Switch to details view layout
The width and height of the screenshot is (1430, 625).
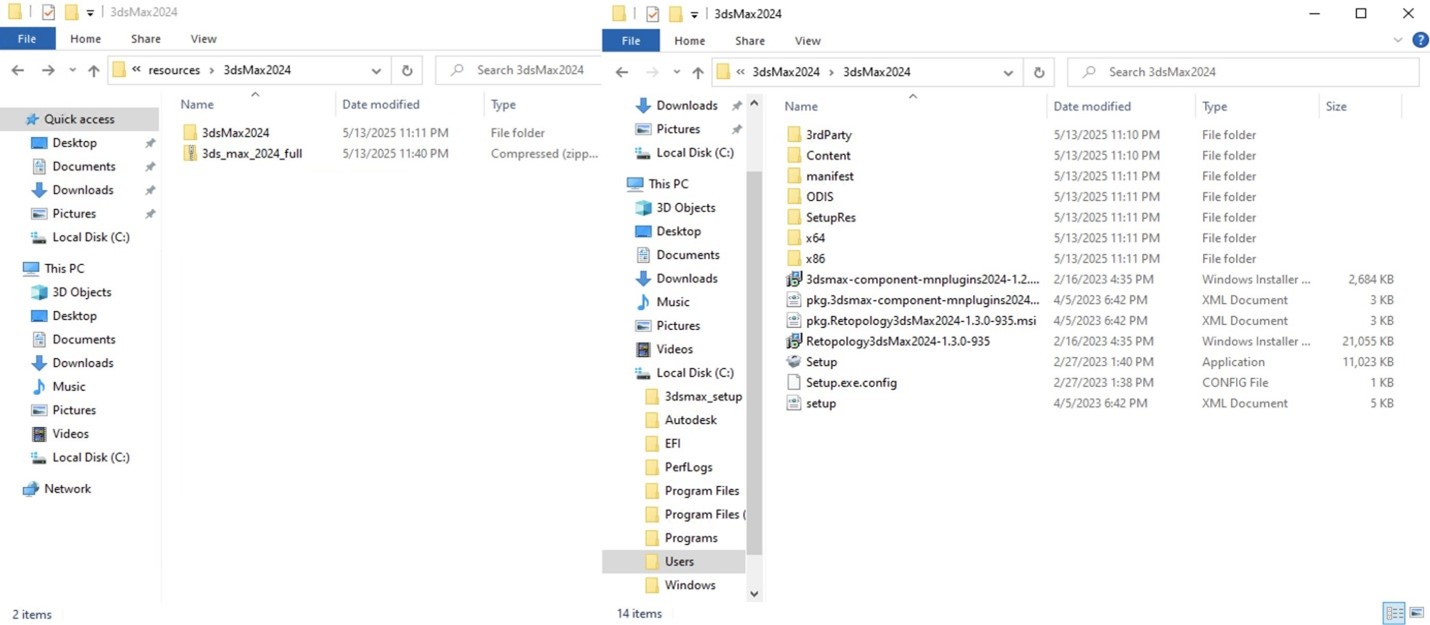click(1393, 613)
